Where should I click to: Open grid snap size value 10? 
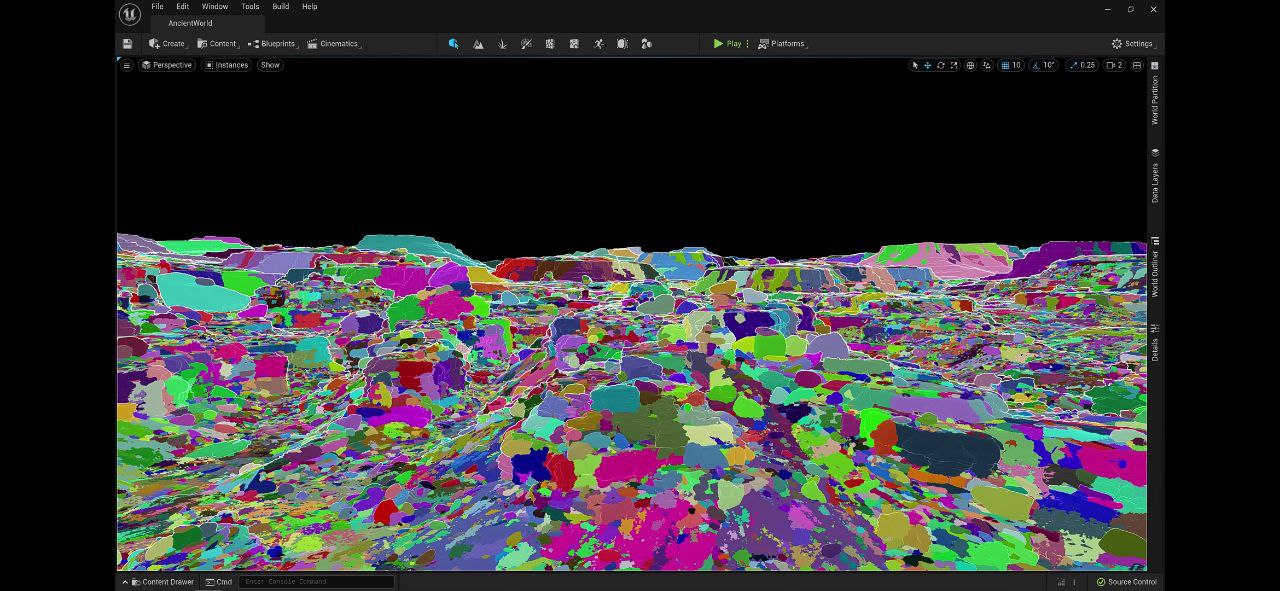pyautogui.click(x=1017, y=65)
